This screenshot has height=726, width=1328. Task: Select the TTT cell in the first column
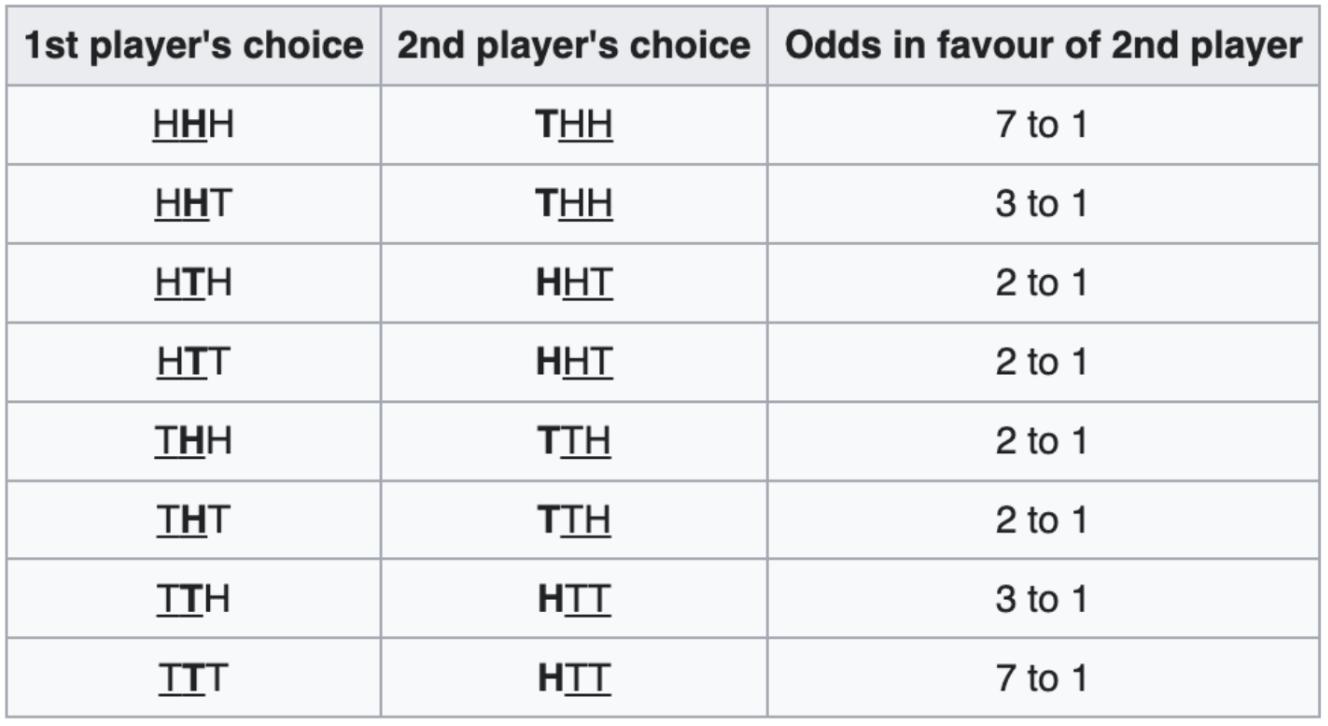click(193, 678)
